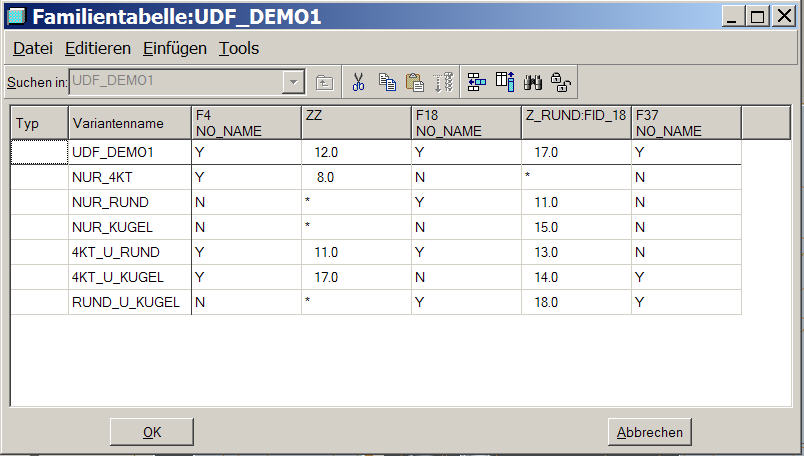Click the Suchen in UDF_DEMO1 combo box
The height and width of the screenshot is (456, 804).
coord(187,82)
